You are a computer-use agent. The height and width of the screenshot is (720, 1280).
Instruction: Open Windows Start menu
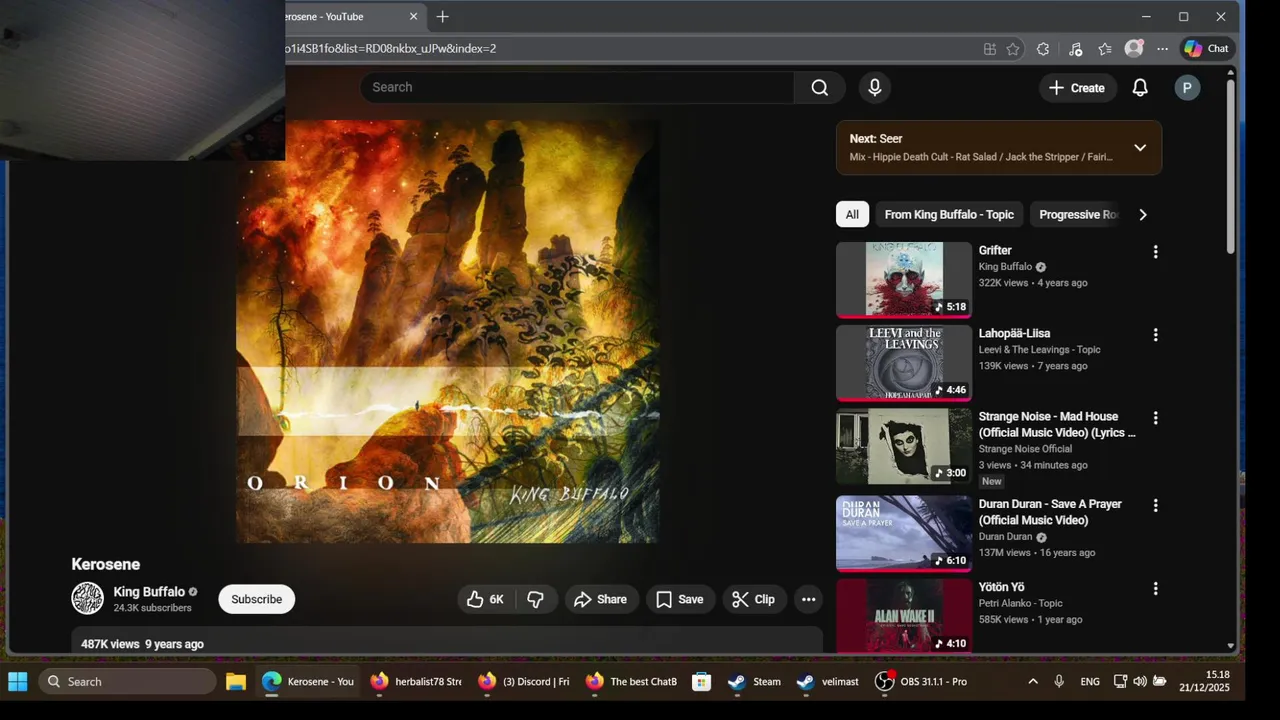[18, 681]
